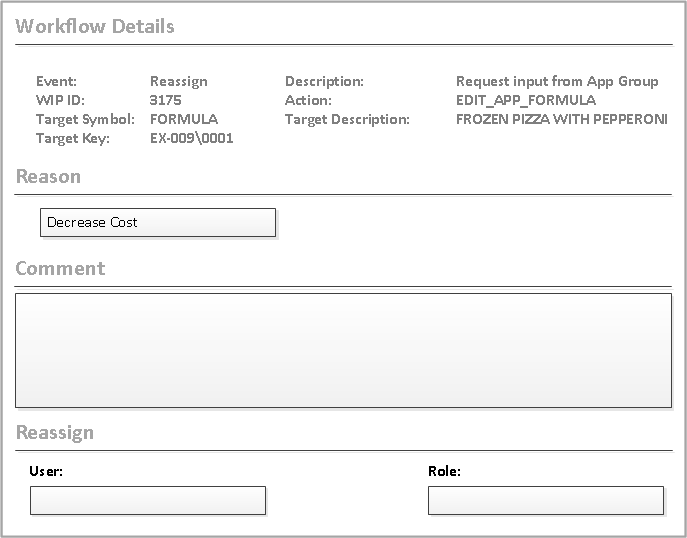
Task: Click the Request input from App Group text
Action: pyautogui.click(x=557, y=82)
